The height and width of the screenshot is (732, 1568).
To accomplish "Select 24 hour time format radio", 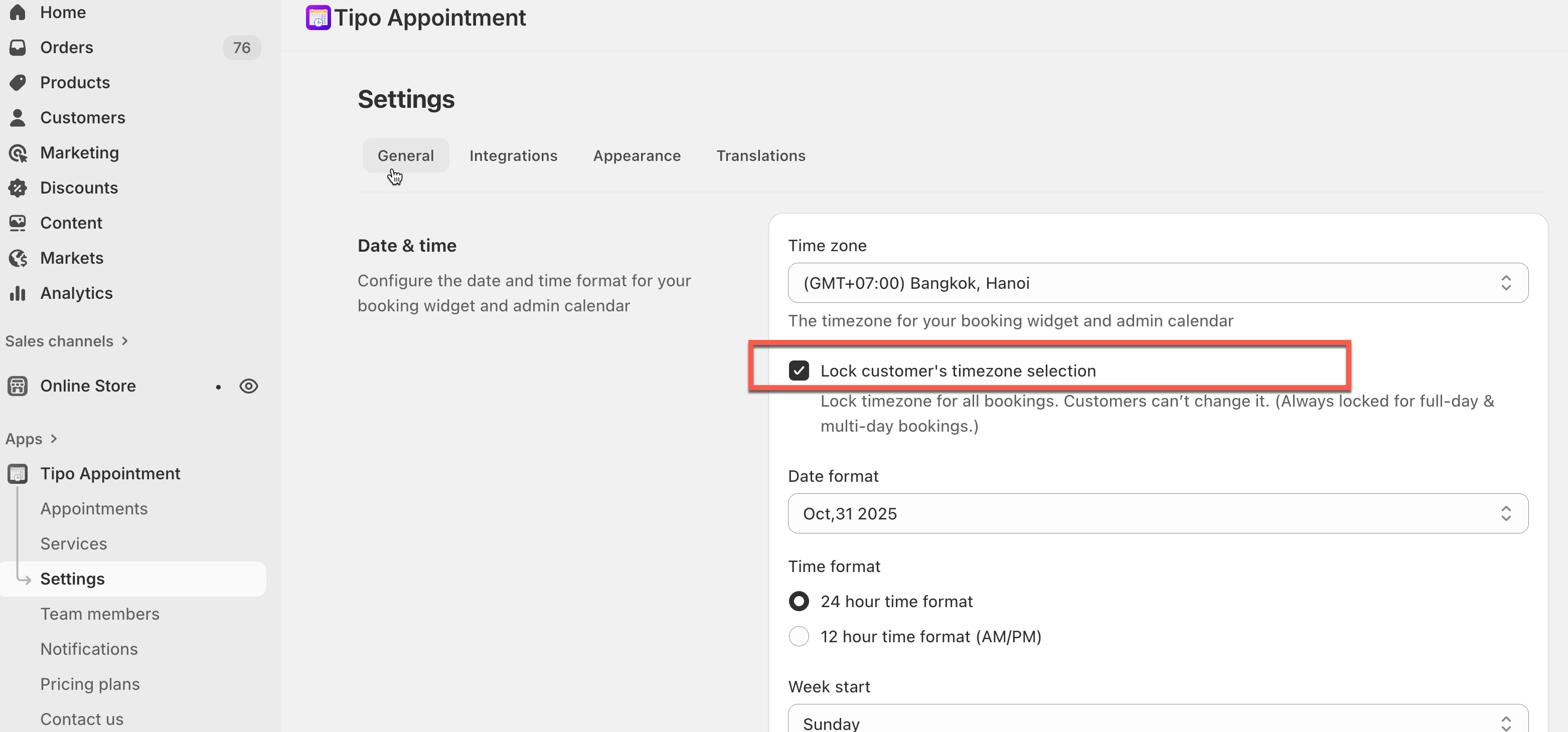I will pos(799,601).
